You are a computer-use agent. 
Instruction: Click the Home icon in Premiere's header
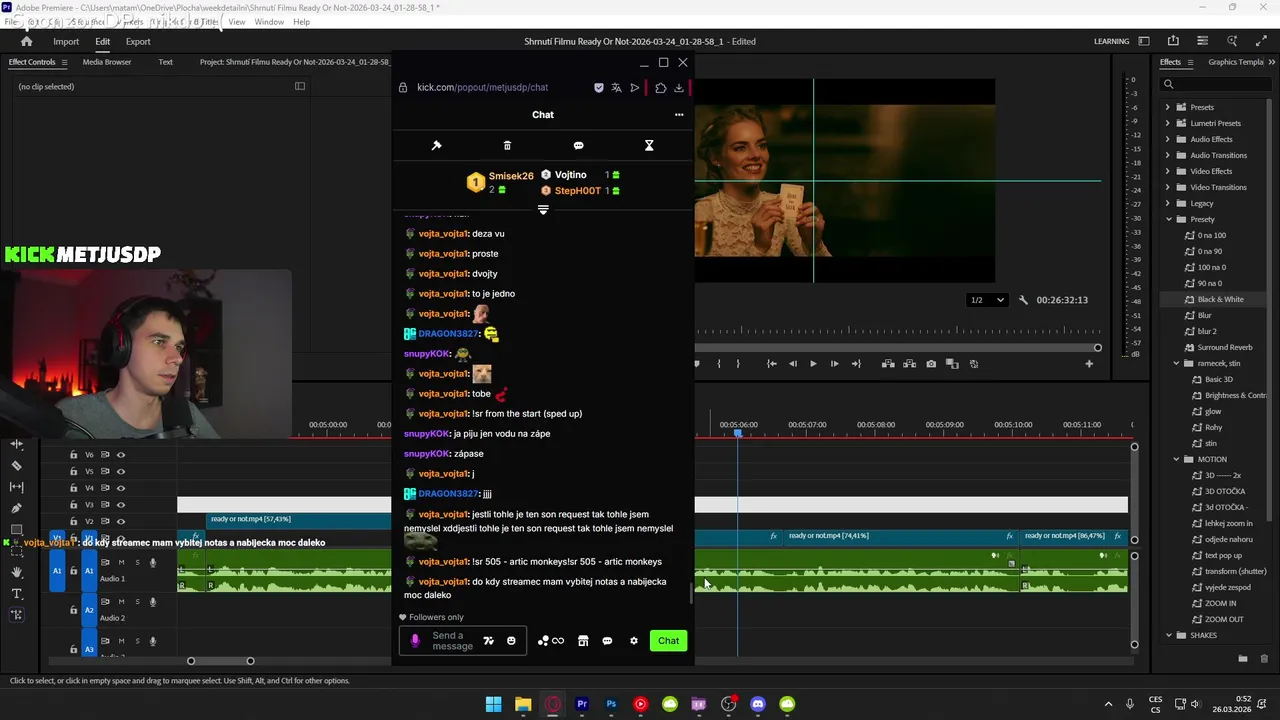pos(27,41)
